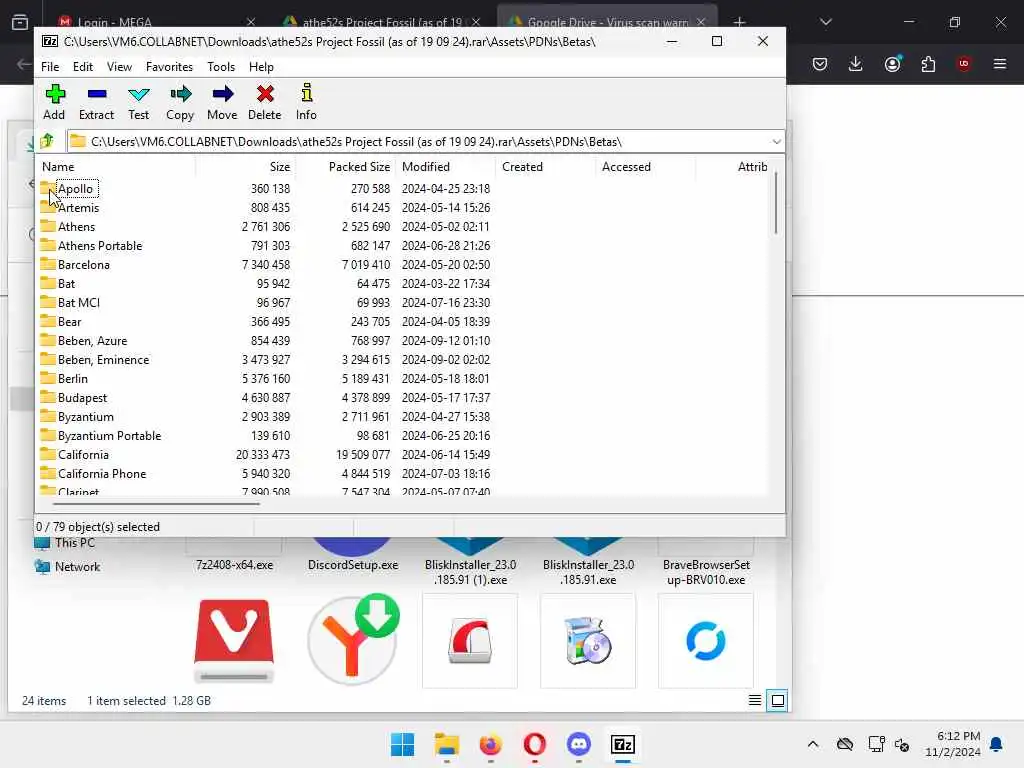1024x768 pixels.
Task: Open the Tools menu
Action: (221, 67)
